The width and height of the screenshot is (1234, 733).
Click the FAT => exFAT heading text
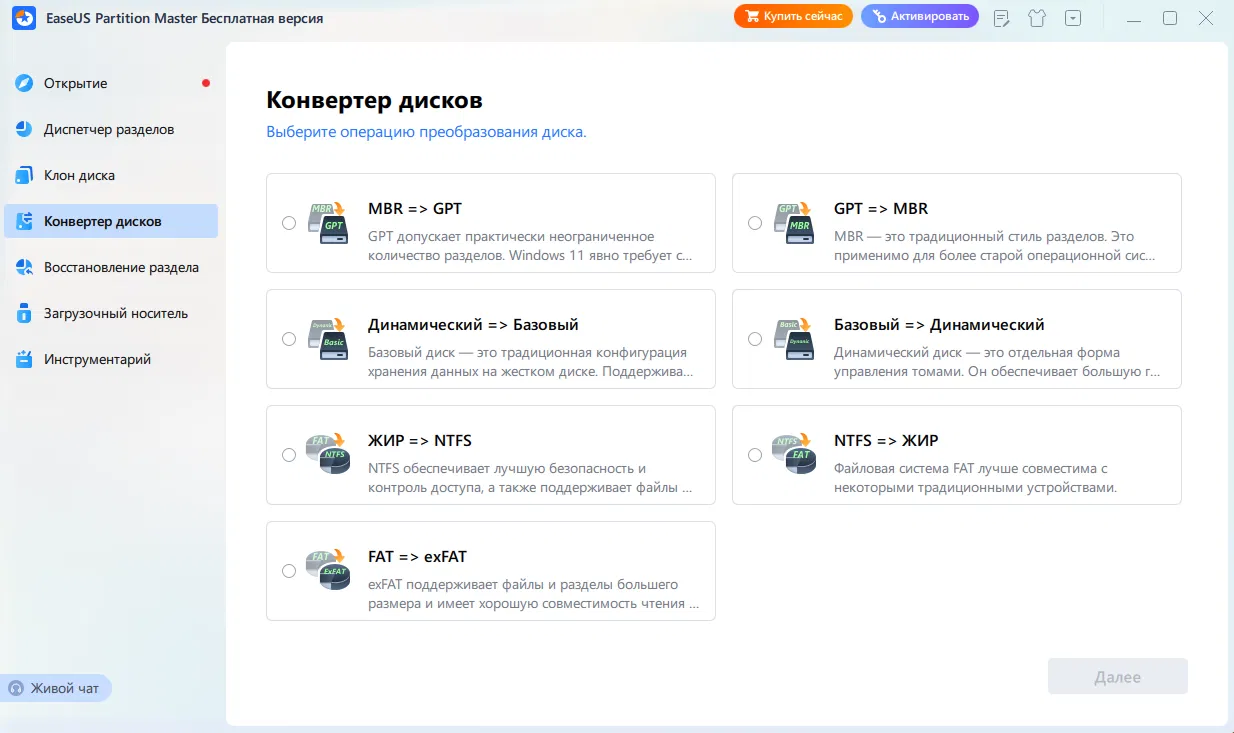pyautogui.click(x=418, y=557)
